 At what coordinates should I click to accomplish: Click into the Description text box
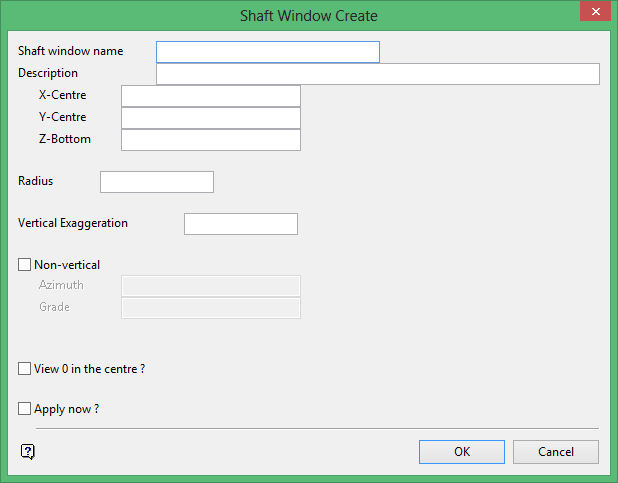[x=377, y=74]
